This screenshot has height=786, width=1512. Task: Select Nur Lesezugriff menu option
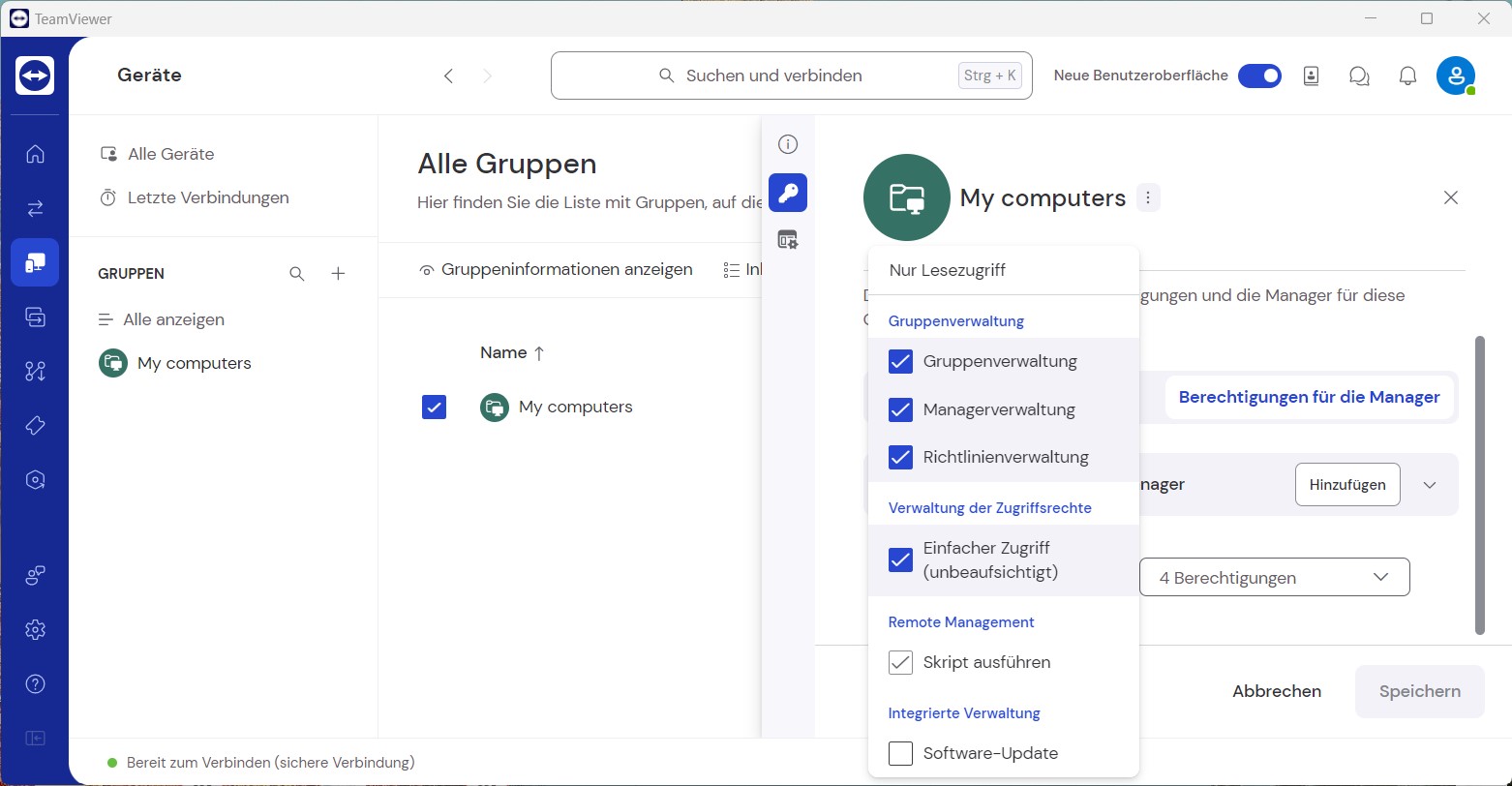(947, 270)
